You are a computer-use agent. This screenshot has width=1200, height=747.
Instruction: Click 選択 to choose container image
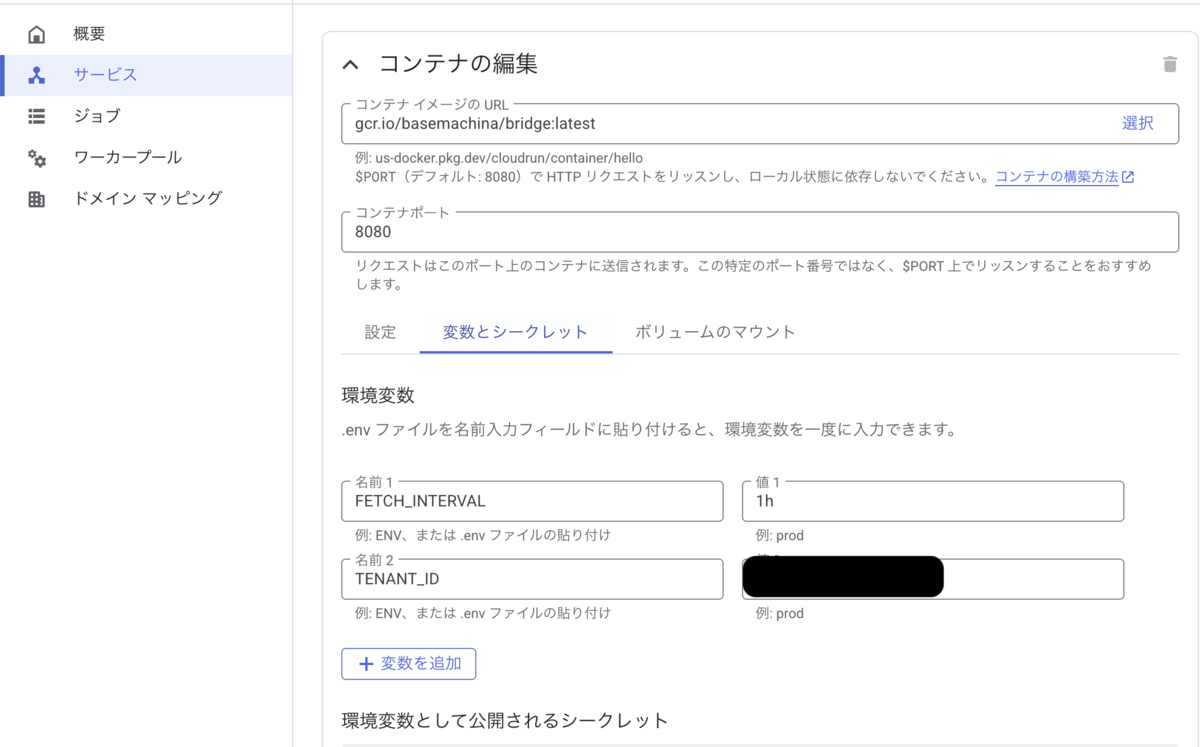(x=1137, y=123)
